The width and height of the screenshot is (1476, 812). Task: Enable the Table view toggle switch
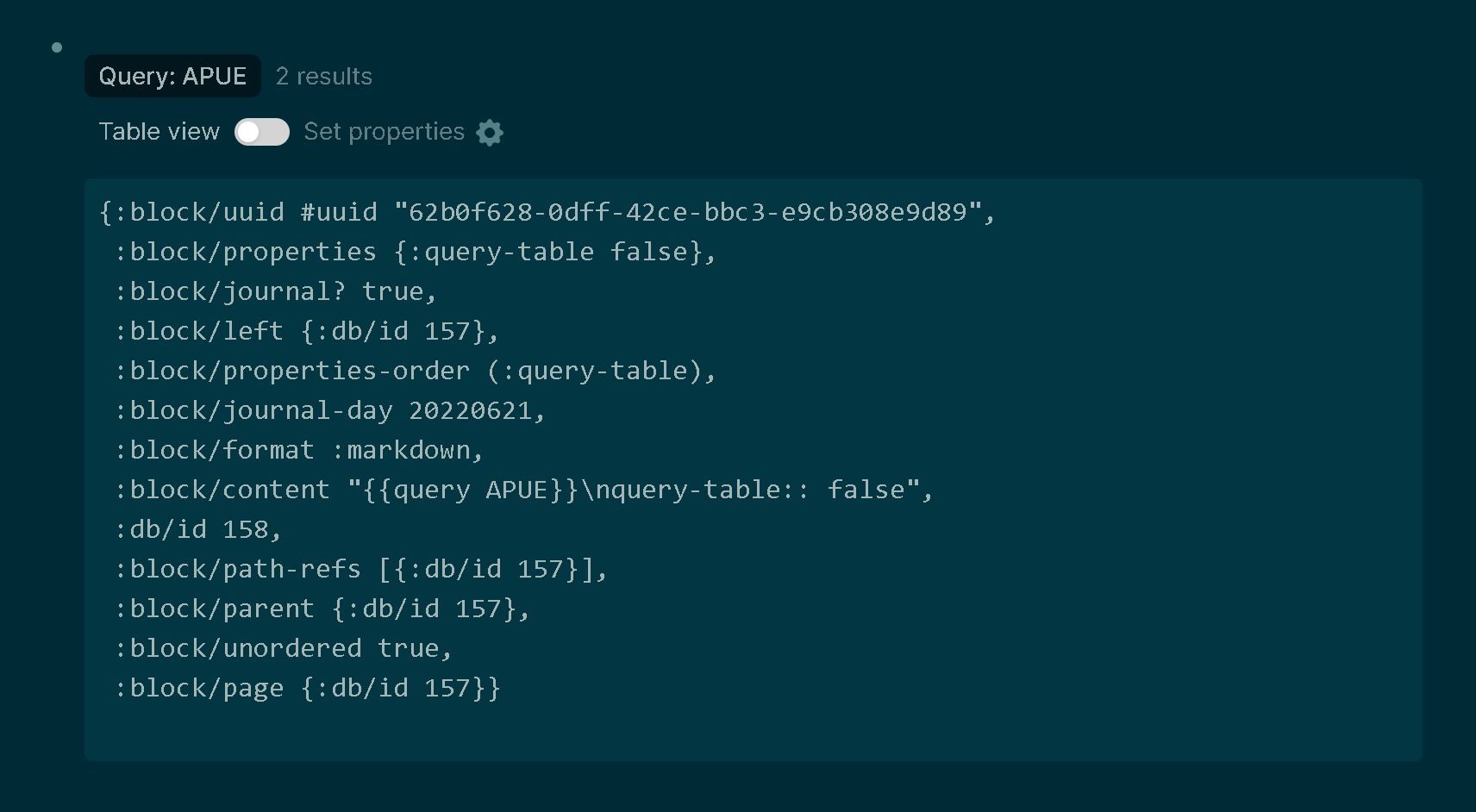[x=262, y=131]
